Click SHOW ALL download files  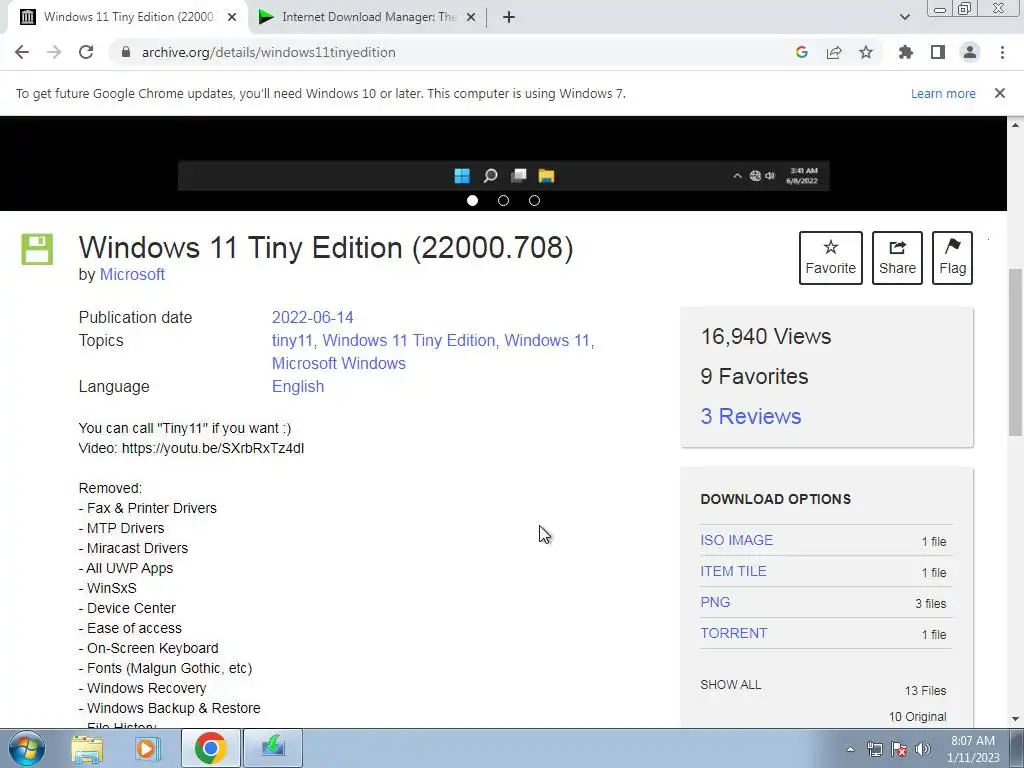click(x=730, y=684)
